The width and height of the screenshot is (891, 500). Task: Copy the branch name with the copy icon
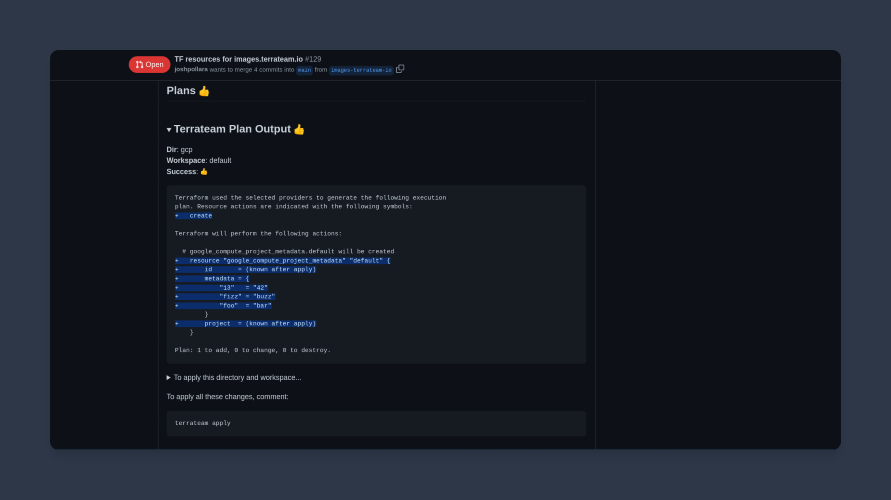400,69
